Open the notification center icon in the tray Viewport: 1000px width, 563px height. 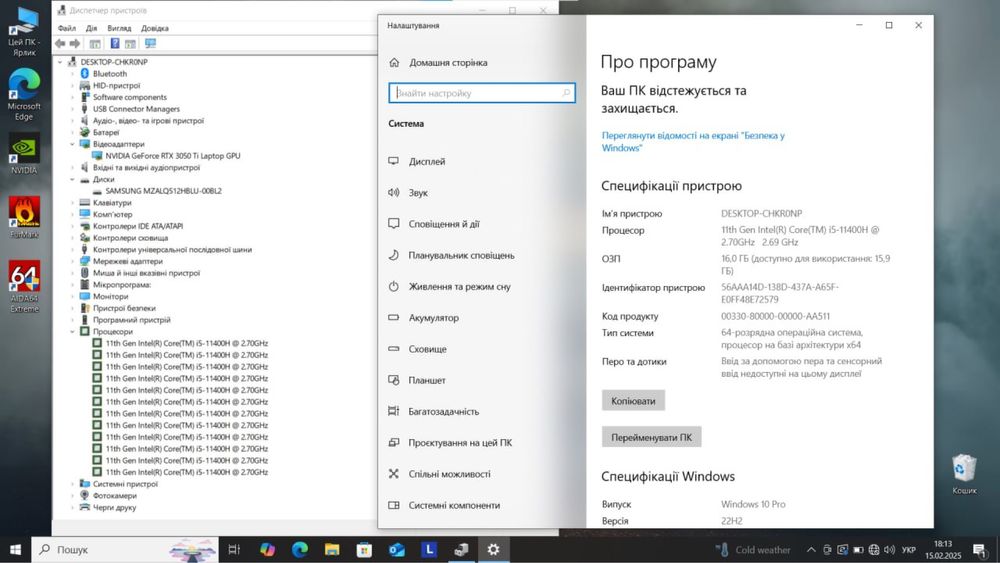point(980,550)
